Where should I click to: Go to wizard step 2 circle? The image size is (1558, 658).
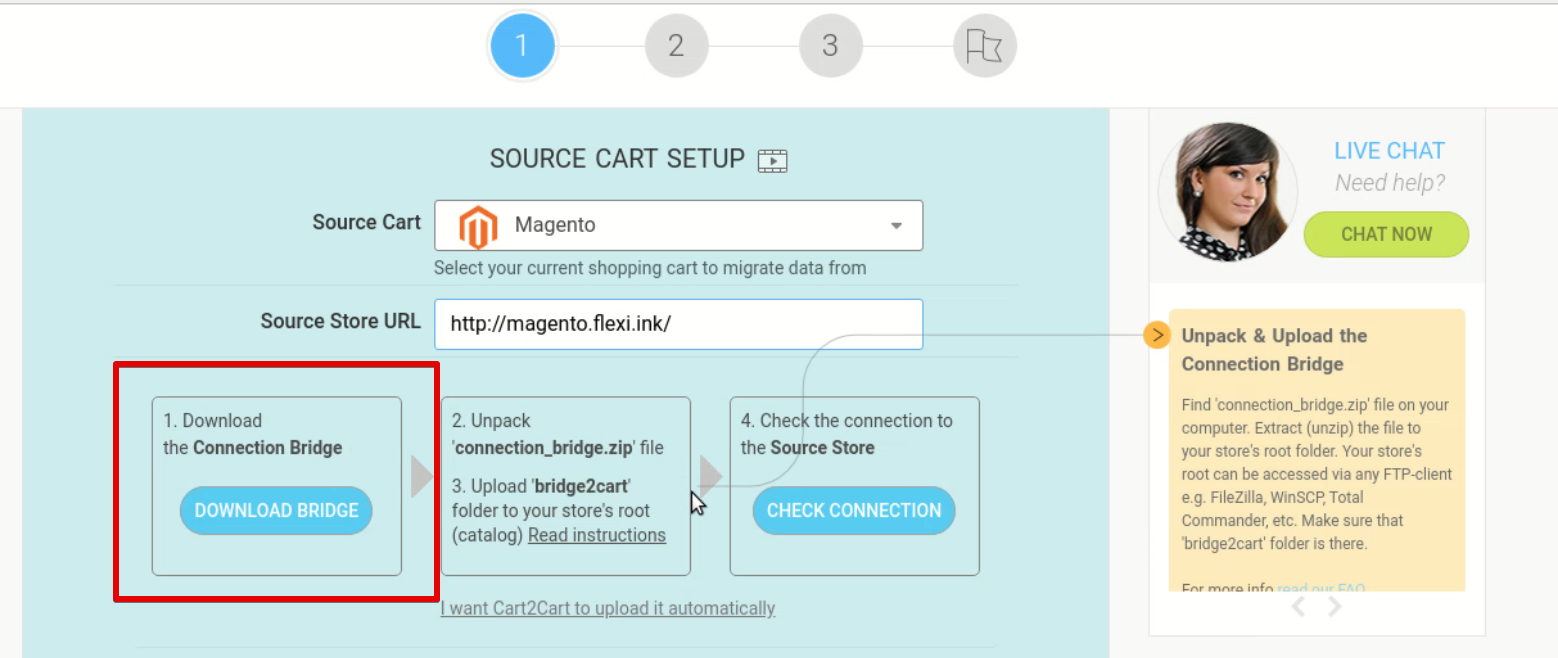coord(676,45)
